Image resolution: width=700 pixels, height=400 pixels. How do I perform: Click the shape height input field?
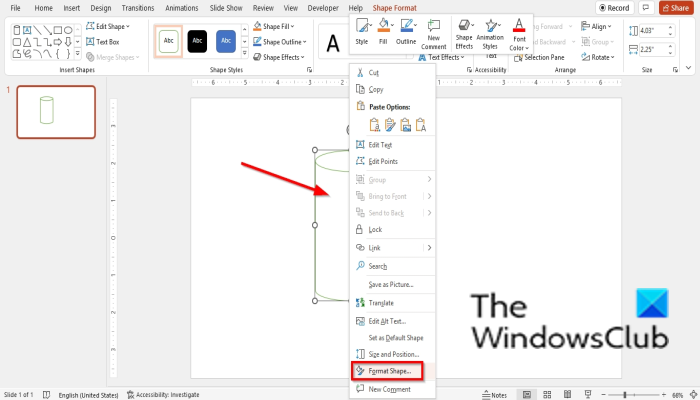[x=652, y=30]
